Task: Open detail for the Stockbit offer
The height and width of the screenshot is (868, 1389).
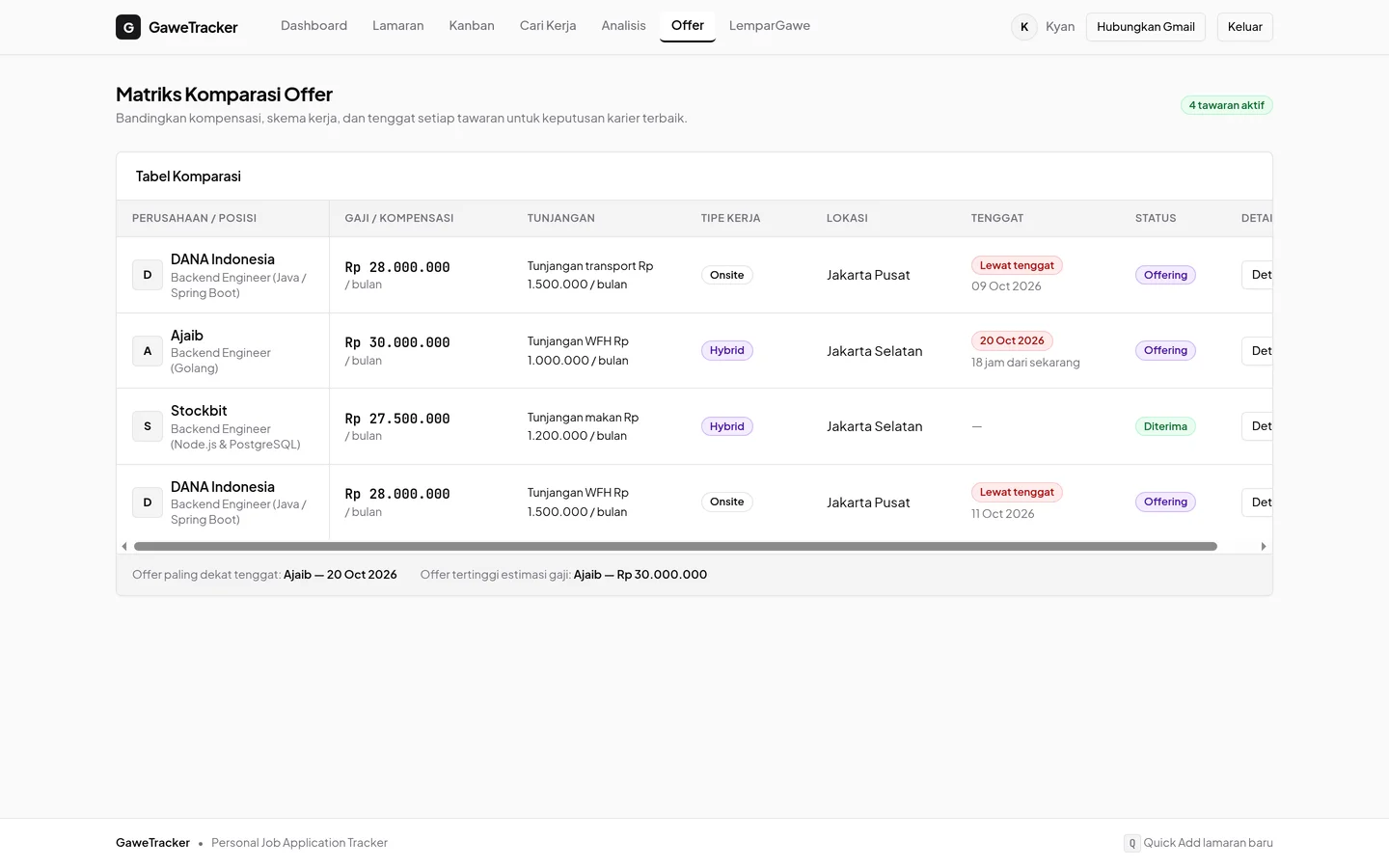Action: [x=1257, y=426]
